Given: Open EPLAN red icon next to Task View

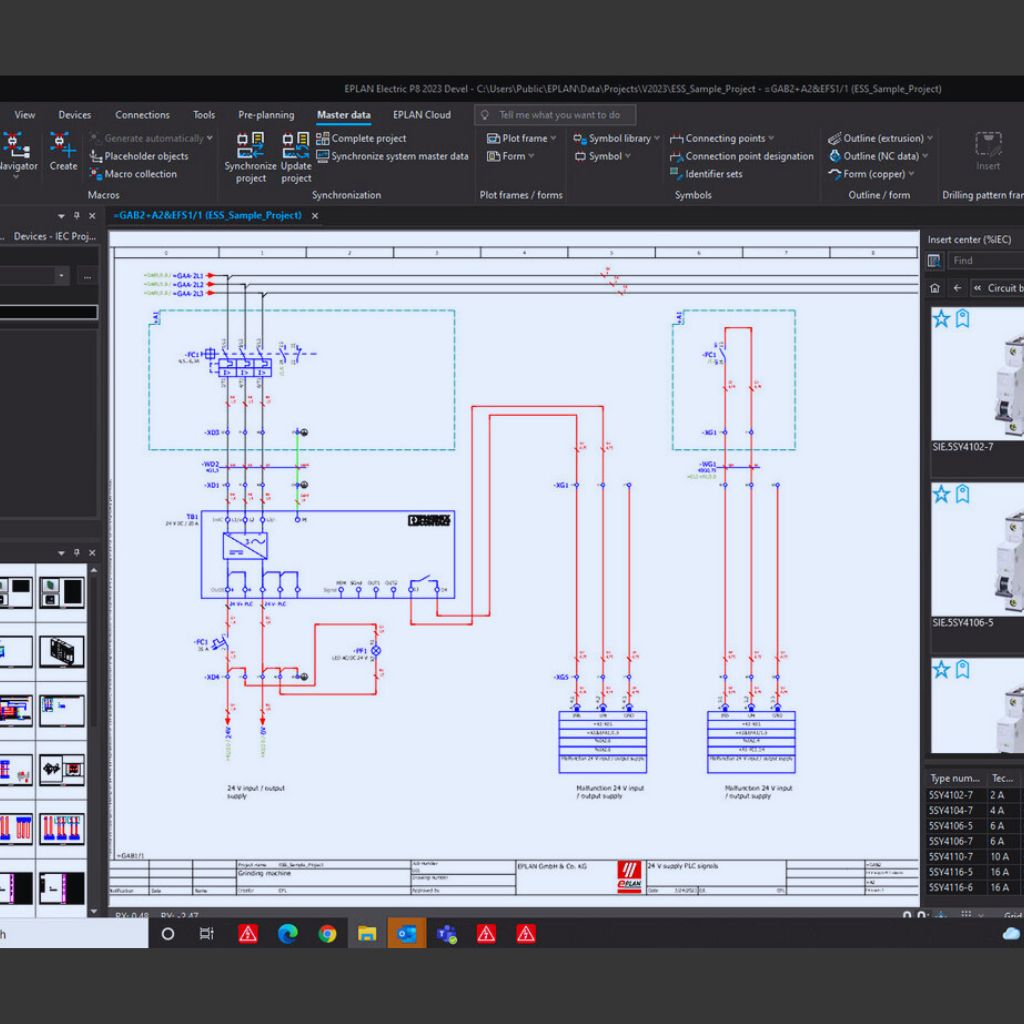Looking at the screenshot, I should [248, 934].
